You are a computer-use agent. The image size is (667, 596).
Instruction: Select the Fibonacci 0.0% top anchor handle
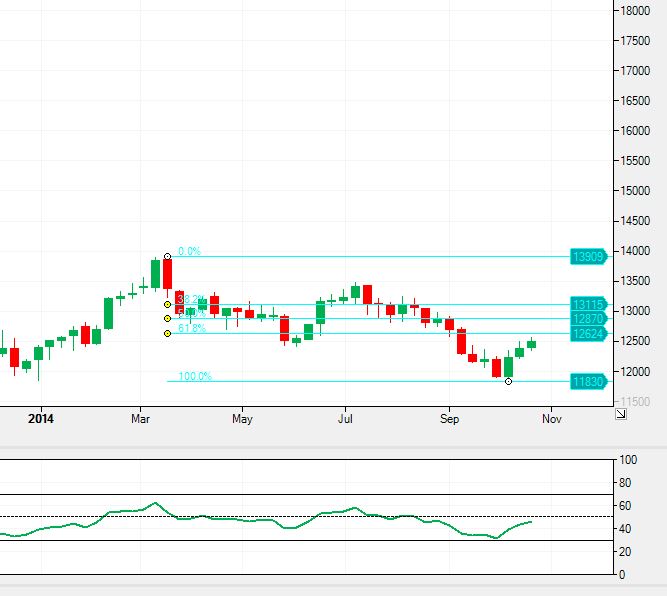click(167, 256)
